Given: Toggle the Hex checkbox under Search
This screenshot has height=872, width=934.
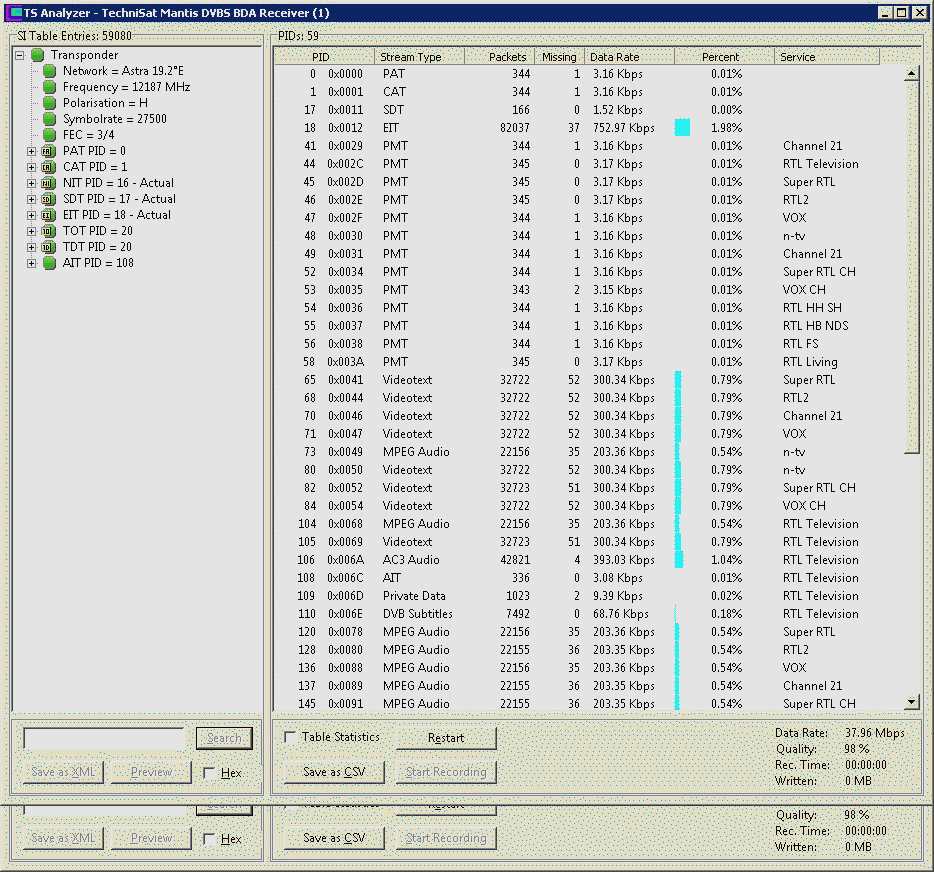Looking at the screenshot, I should (208, 773).
